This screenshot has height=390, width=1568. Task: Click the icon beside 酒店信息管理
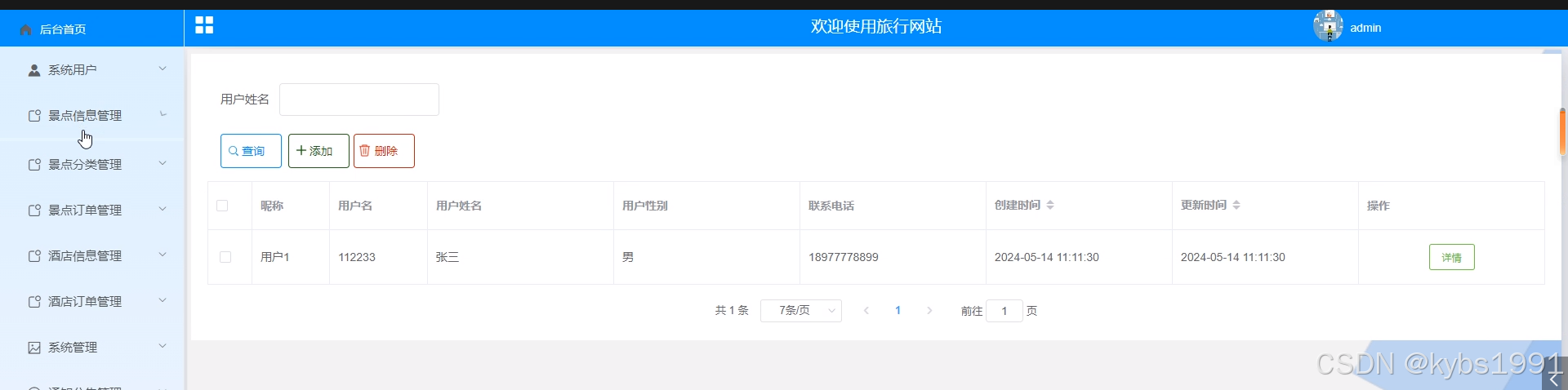34,256
